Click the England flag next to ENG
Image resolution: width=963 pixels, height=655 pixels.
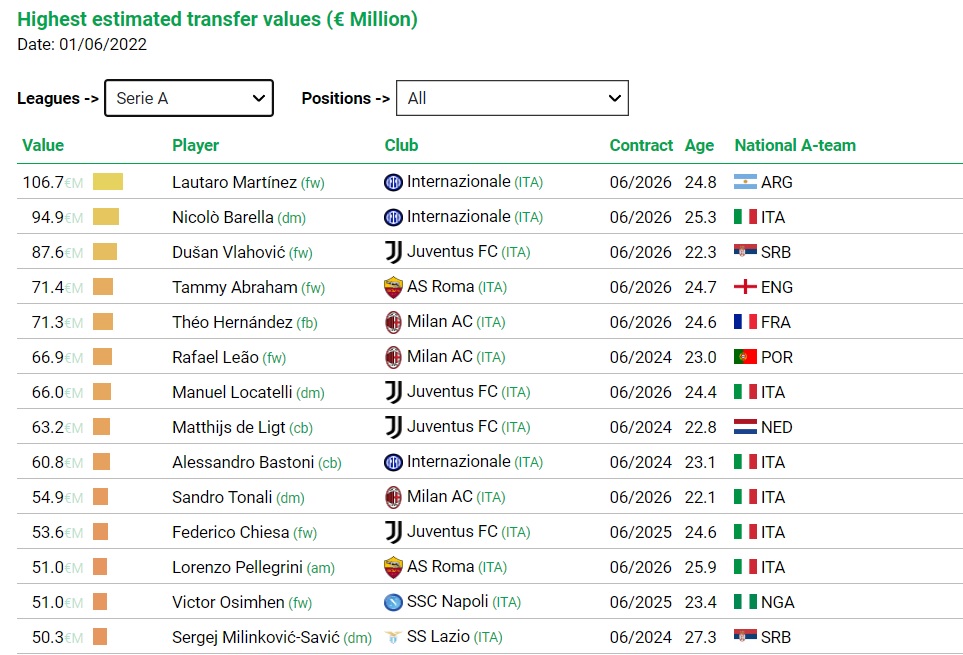click(745, 287)
